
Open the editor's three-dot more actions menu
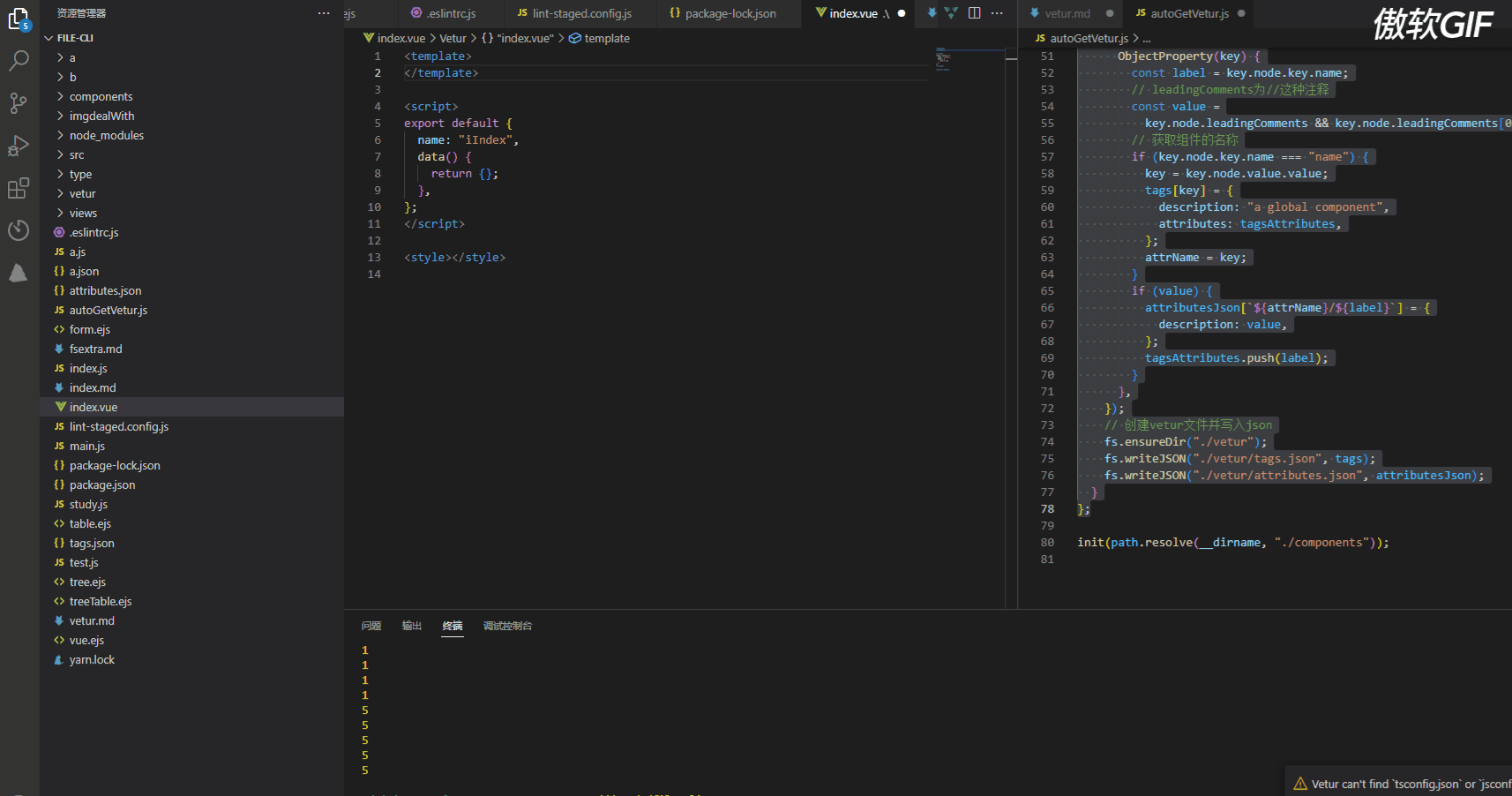(x=997, y=13)
